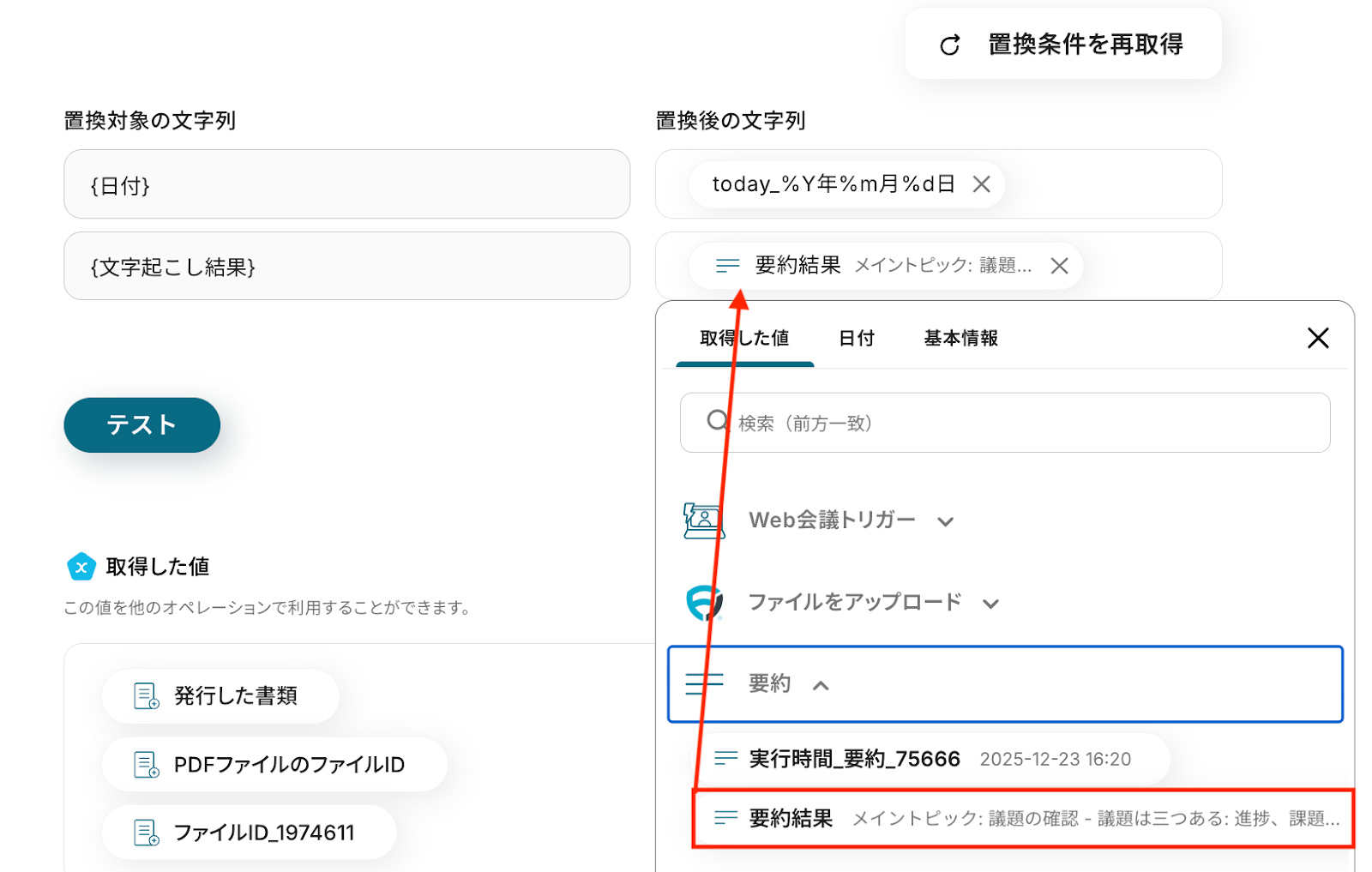This screenshot has width=1372, height=872.
Task: Focus the 検索（前方一致） search field
Action: click(1005, 423)
